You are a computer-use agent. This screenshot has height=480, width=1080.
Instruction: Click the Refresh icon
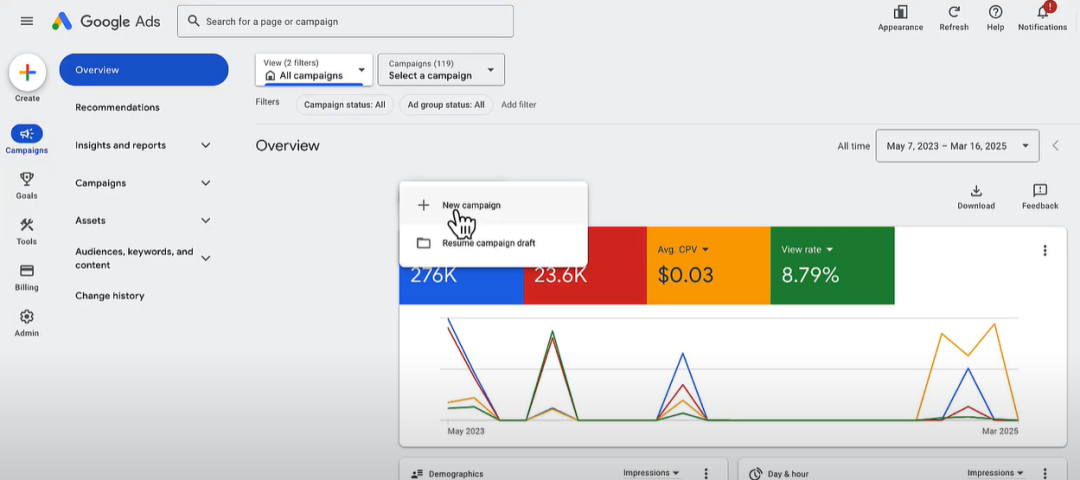click(x=954, y=13)
